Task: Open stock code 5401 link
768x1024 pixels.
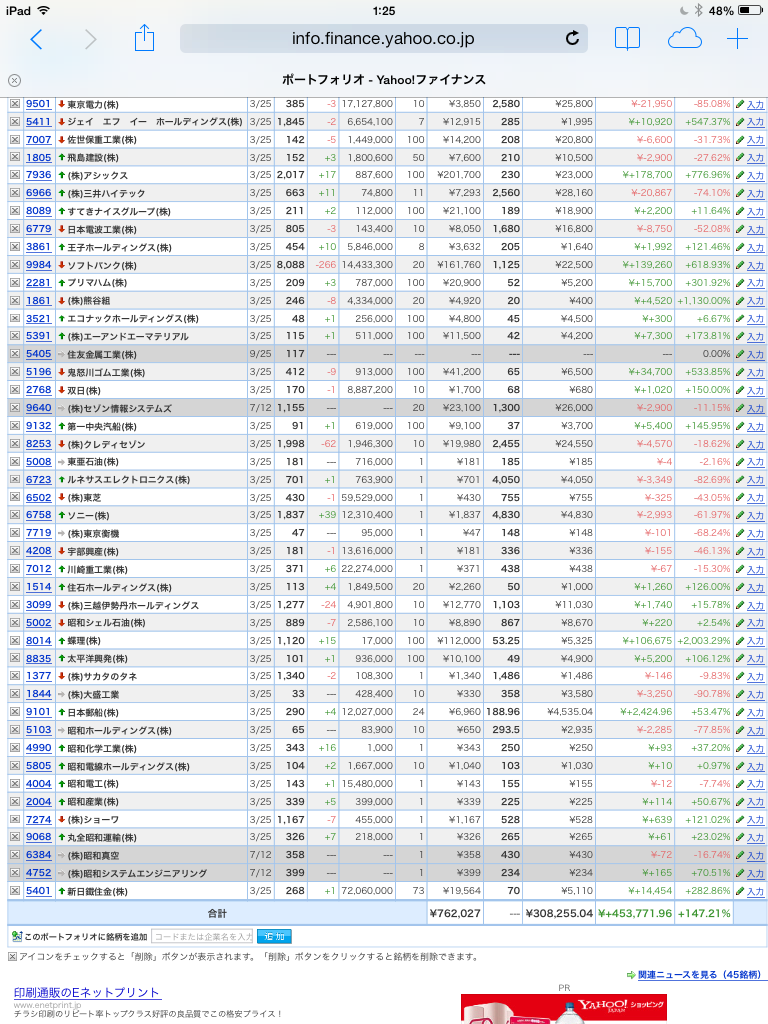Action: (x=39, y=891)
